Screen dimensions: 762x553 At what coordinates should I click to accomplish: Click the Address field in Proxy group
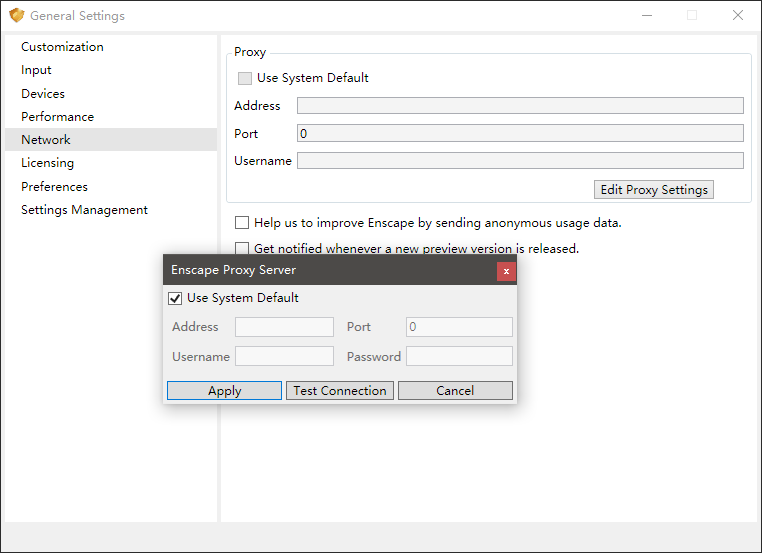[520, 105]
